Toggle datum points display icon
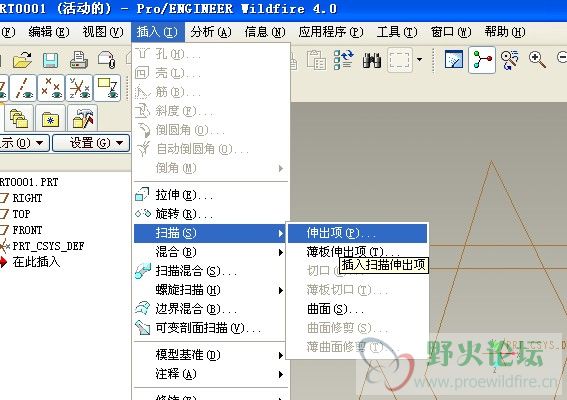 click(x=51, y=88)
